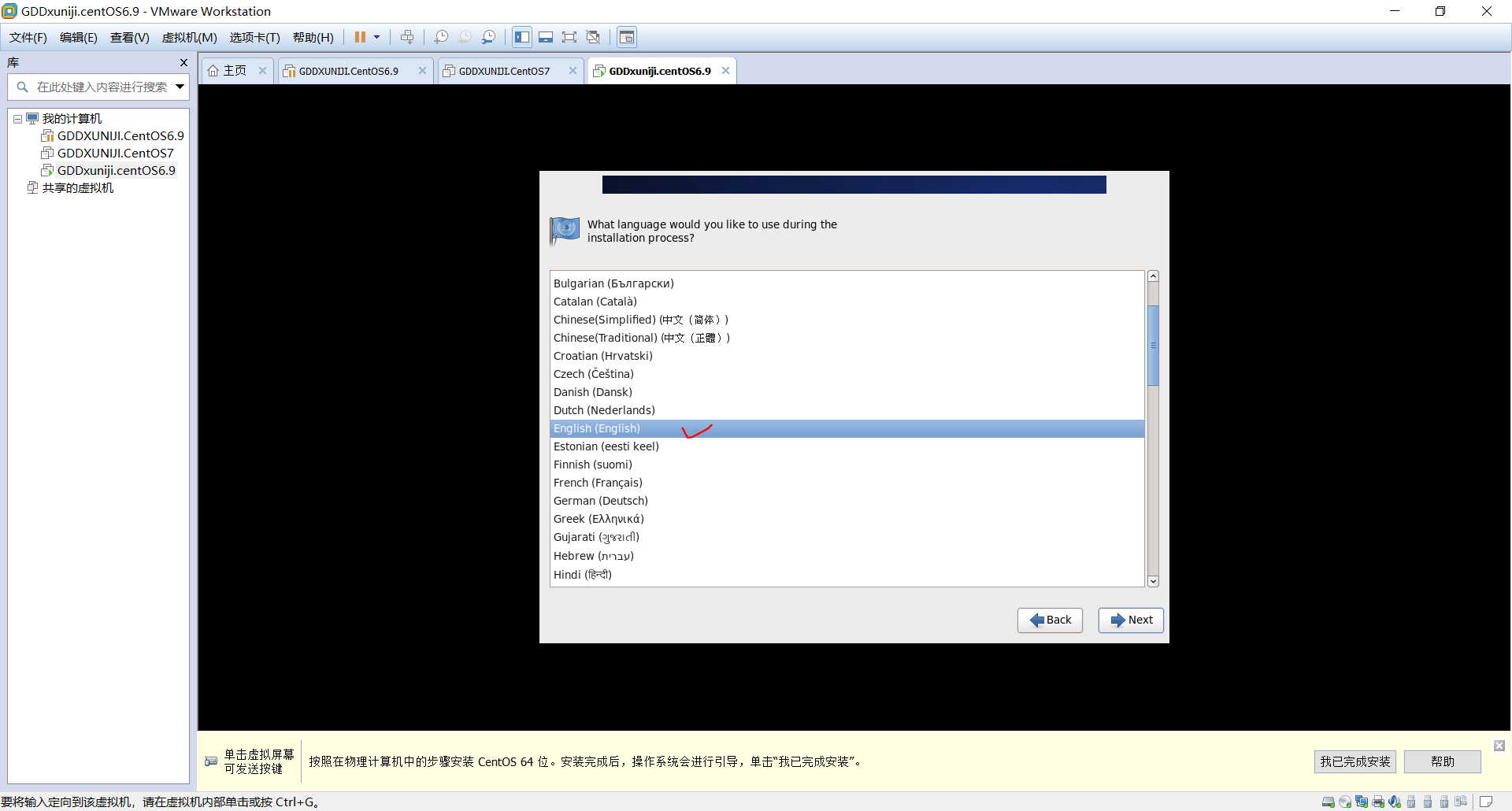Select English (English) language
1512x811 pixels.
(x=847, y=428)
